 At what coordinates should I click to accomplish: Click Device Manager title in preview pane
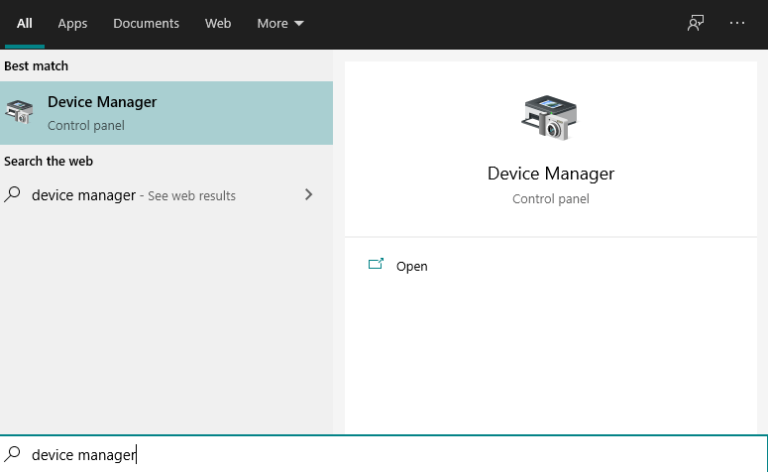pyautogui.click(x=550, y=173)
